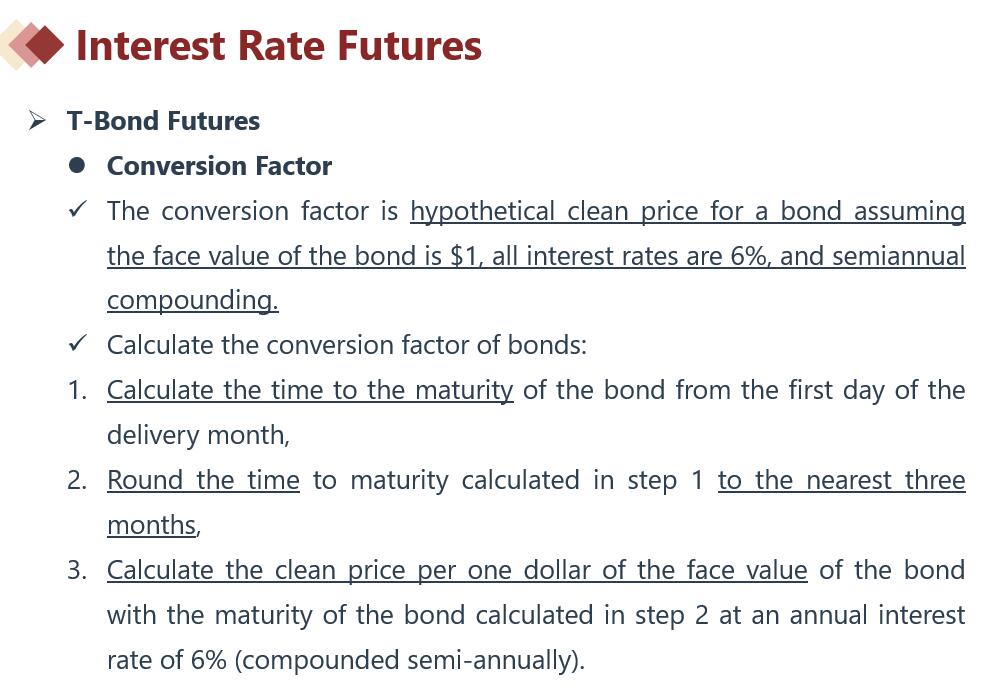1001x700 pixels.
Task: Click underlined 'Calculate the time to the maturity'
Action: tap(310, 391)
